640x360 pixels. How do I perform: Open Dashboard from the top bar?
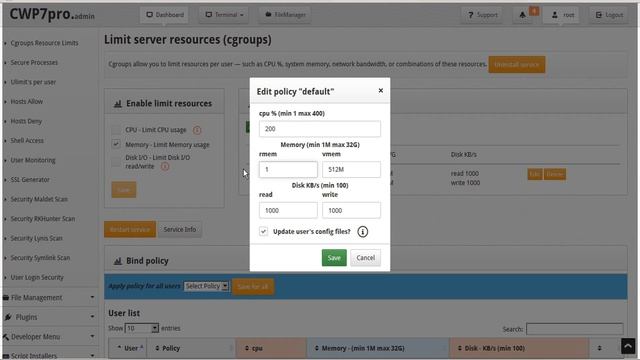164,15
